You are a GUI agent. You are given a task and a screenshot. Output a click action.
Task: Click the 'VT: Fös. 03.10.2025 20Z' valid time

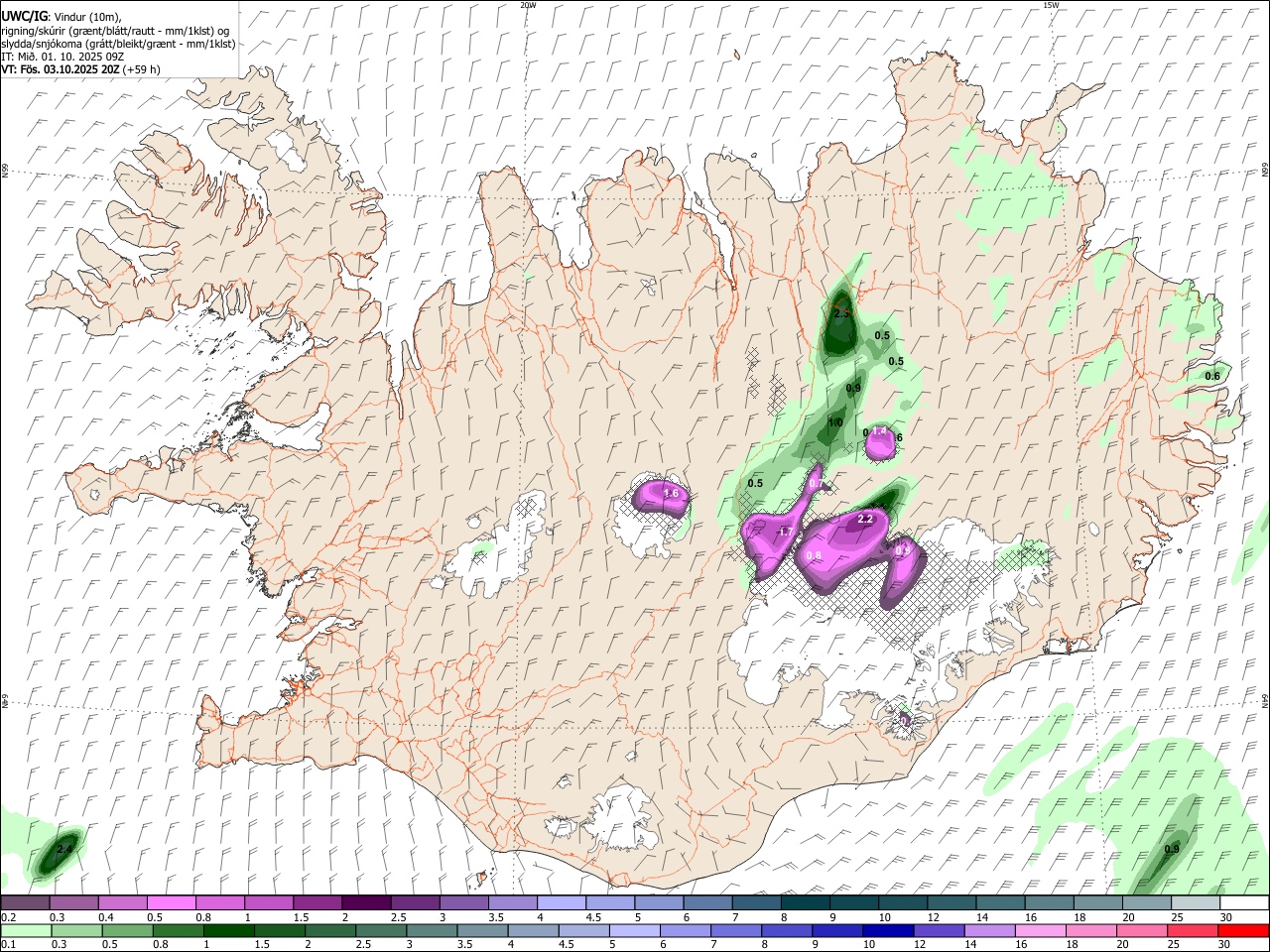pos(61,69)
